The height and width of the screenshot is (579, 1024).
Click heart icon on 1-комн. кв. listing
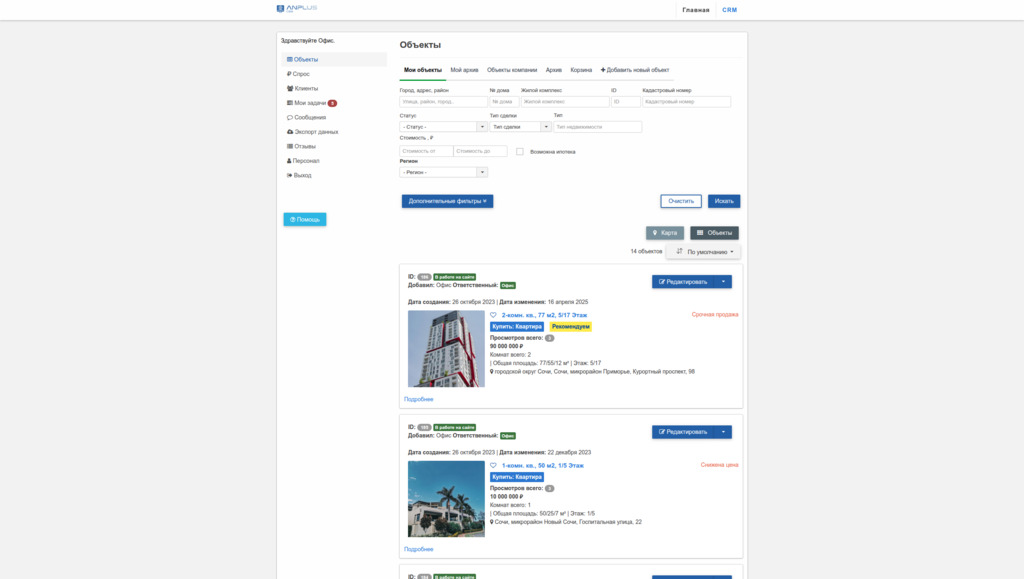[493, 465]
